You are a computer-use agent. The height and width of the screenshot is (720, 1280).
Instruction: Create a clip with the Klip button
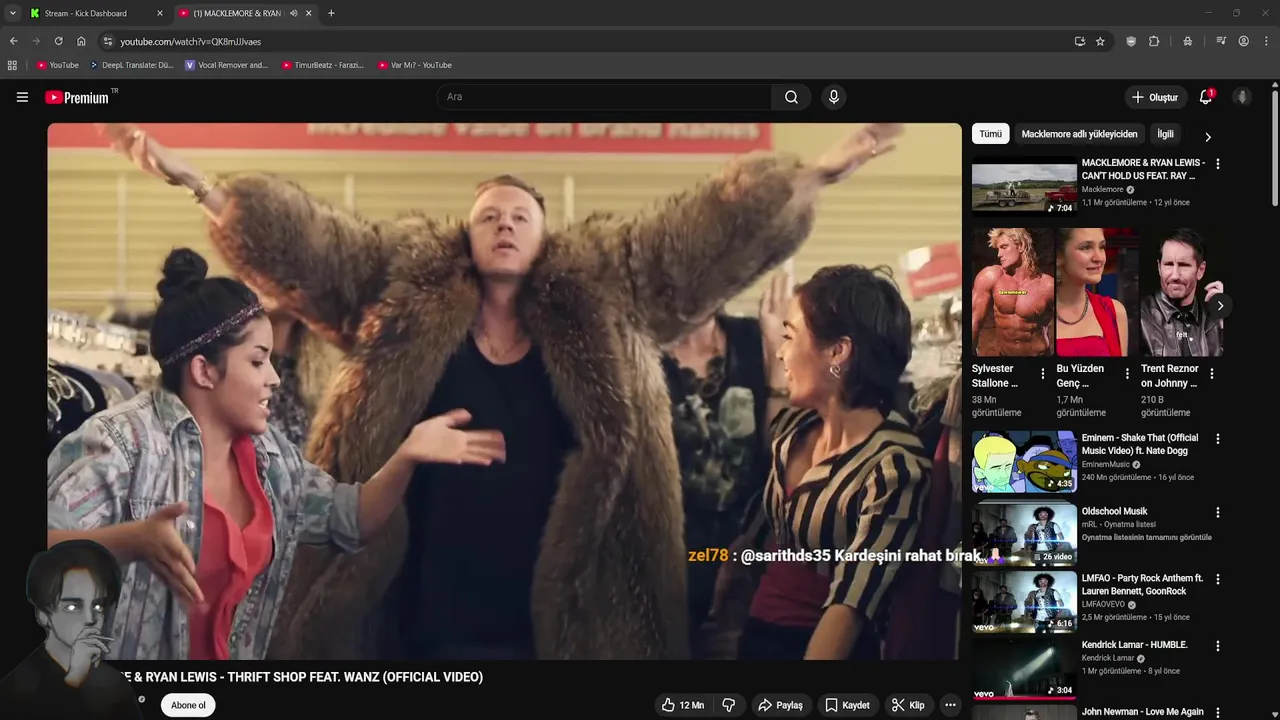click(908, 705)
